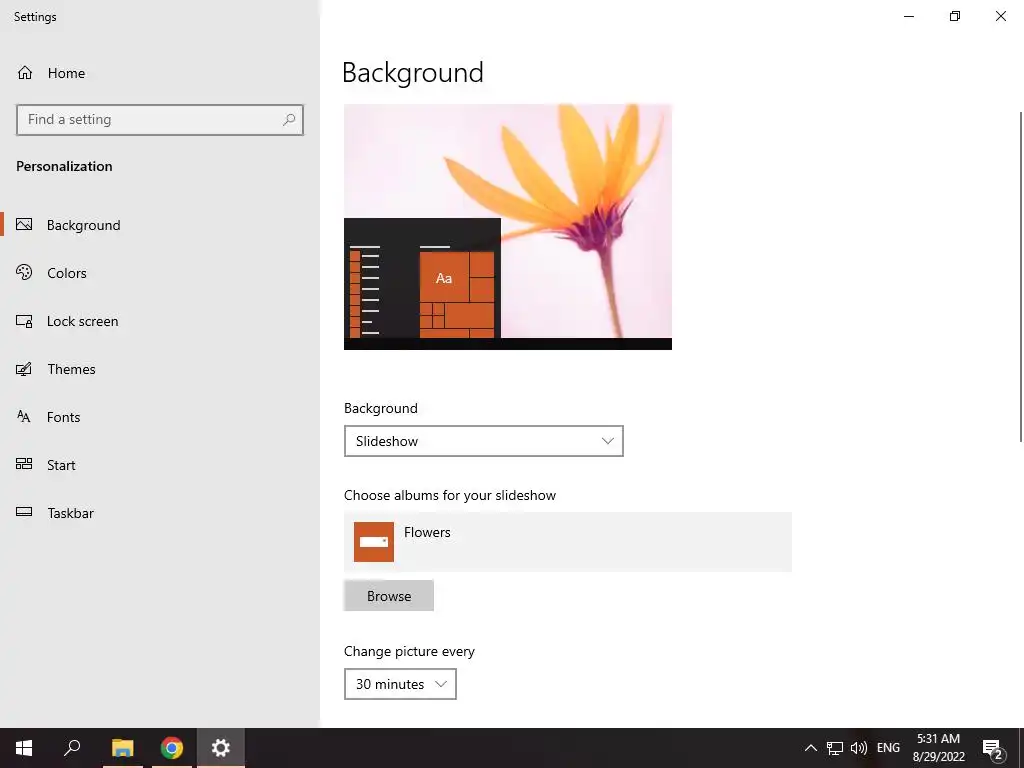The height and width of the screenshot is (768, 1024).
Task: Open the Themes settings page
Action: [x=160, y=369]
